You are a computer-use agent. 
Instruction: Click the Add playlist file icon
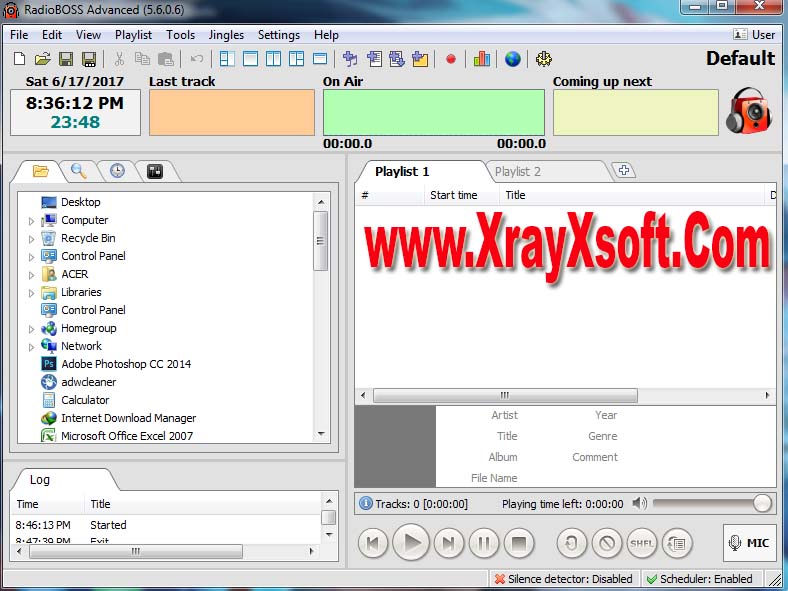click(x=374, y=59)
